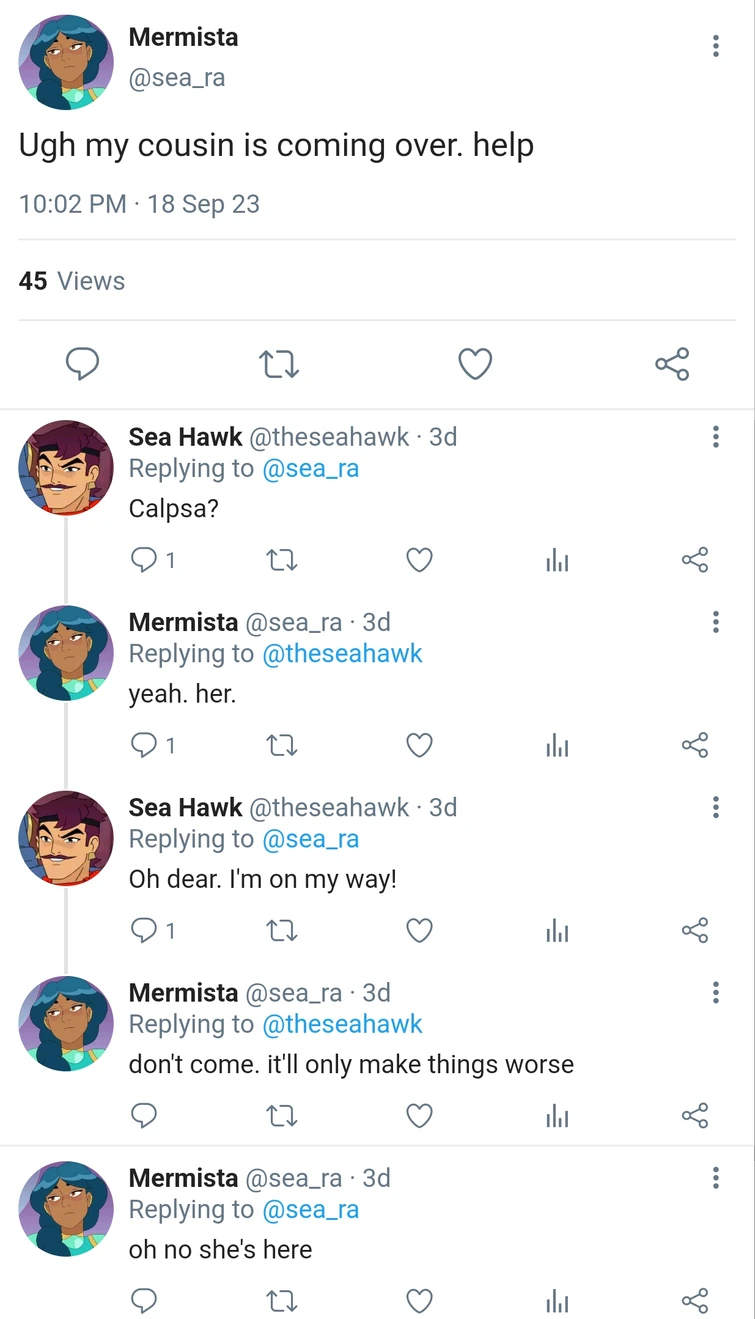Image resolution: width=755 pixels, height=1319 pixels.
Task: View analytics for "Oh dear. I'm on my way!"
Action: pyautogui.click(x=557, y=930)
